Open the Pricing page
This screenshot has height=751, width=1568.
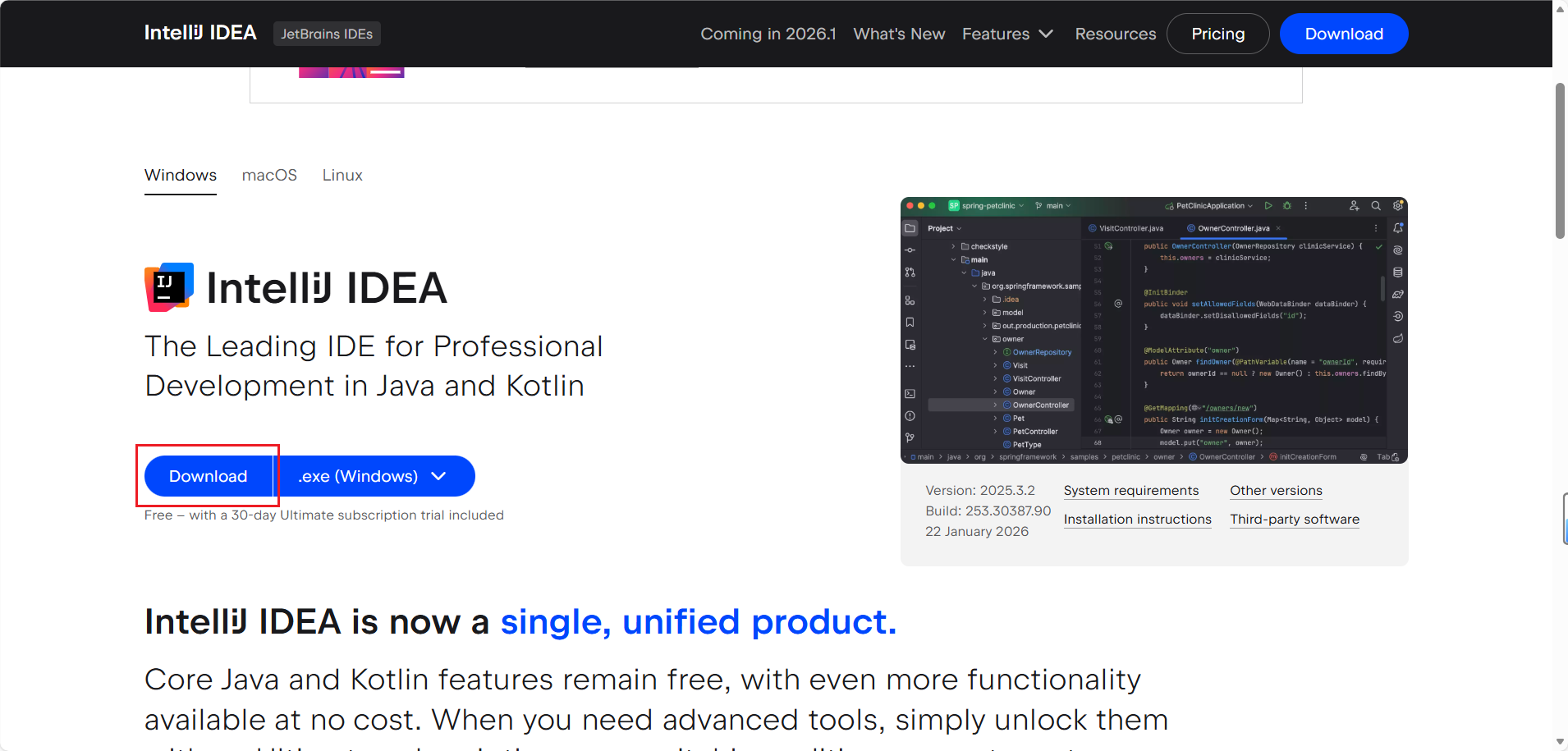click(x=1217, y=34)
